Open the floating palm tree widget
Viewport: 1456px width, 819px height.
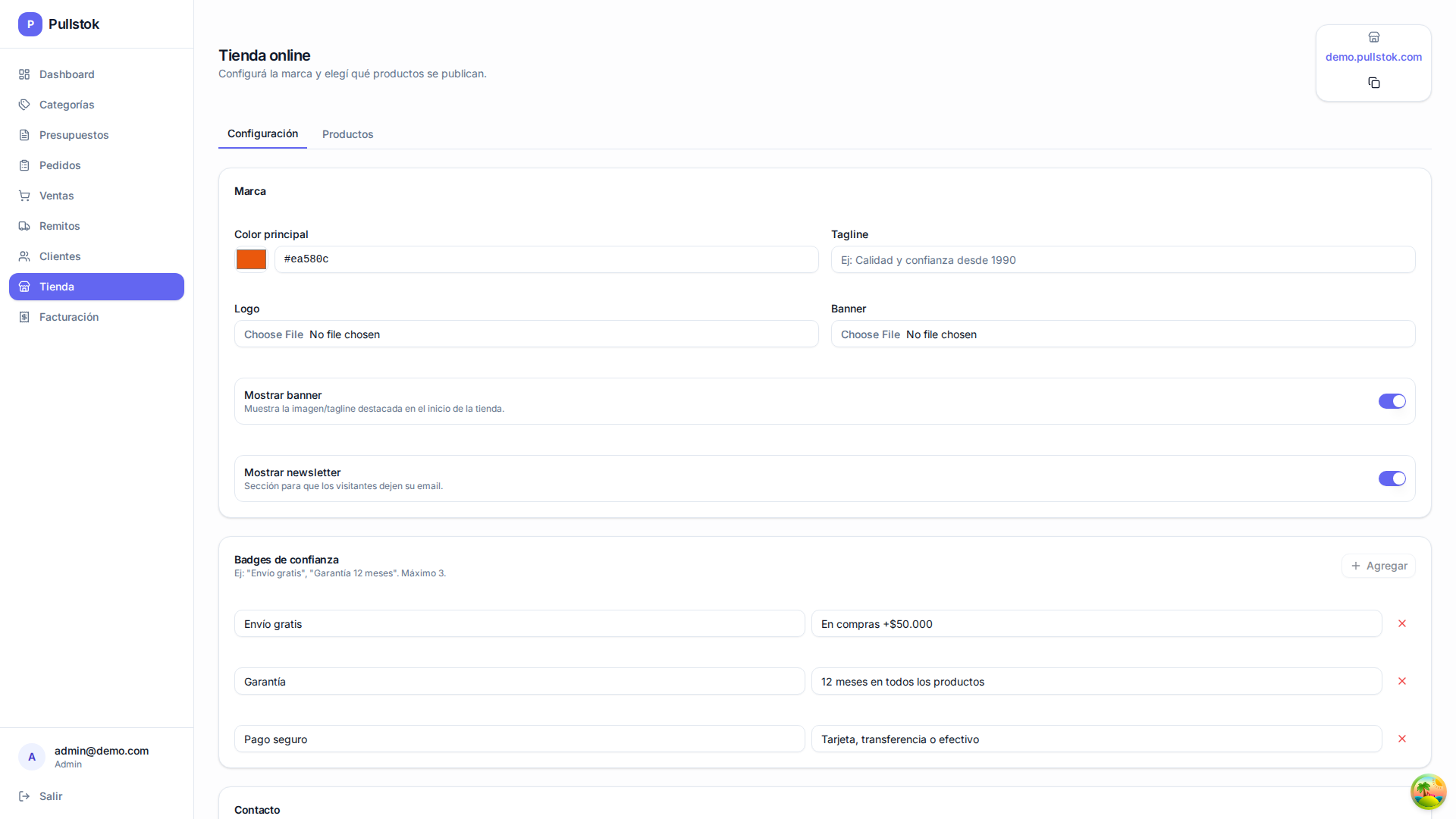click(x=1428, y=792)
